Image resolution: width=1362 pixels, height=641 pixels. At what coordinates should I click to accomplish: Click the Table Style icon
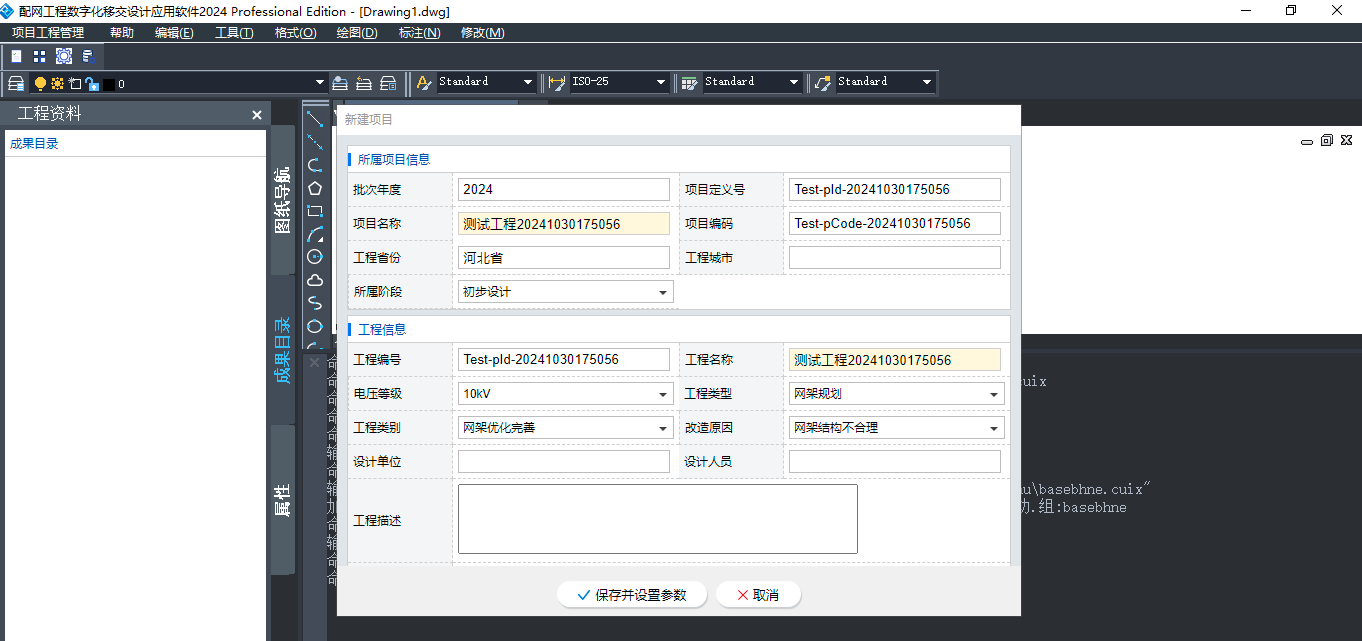(x=689, y=83)
